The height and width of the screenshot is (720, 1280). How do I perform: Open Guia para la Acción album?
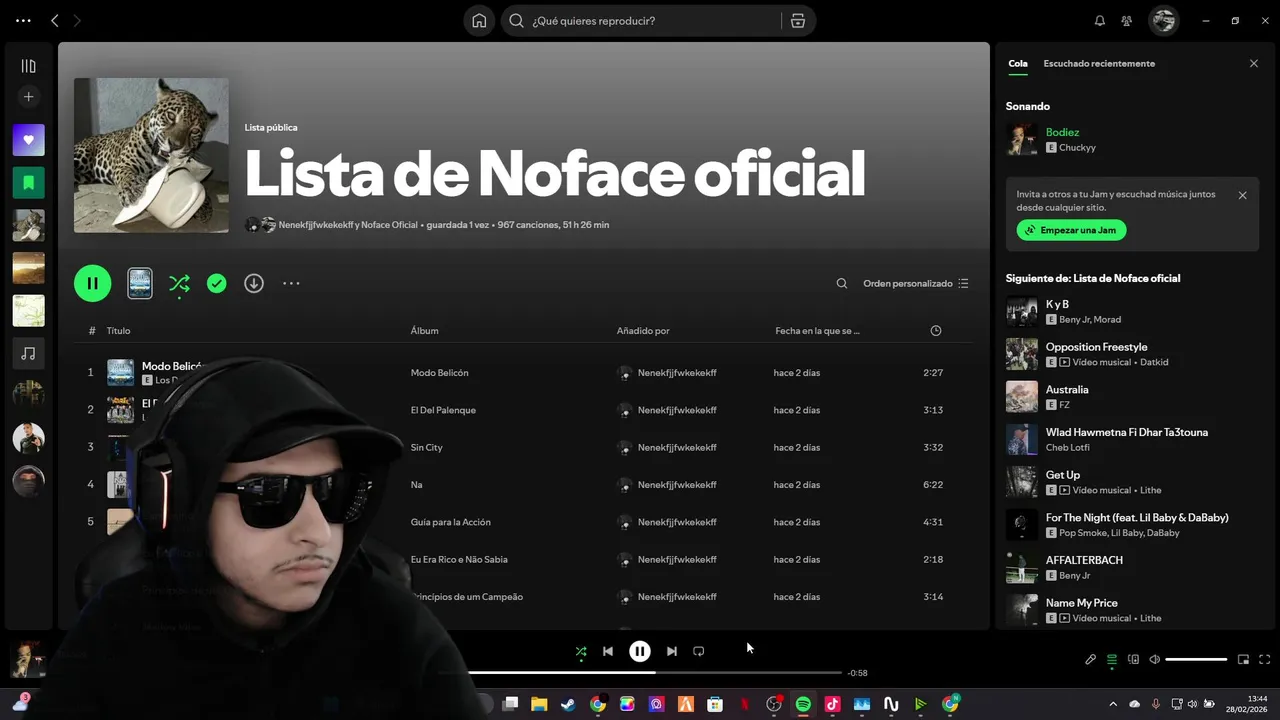click(x=451, y=522)
